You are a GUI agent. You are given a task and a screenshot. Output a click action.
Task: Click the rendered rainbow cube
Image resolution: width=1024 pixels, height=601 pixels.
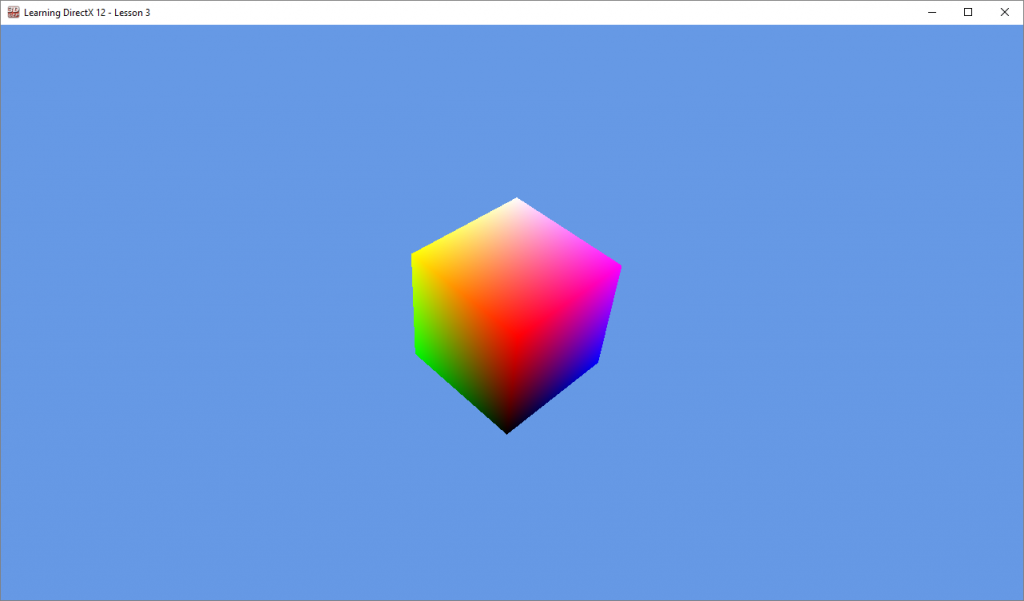pos(515,315)
